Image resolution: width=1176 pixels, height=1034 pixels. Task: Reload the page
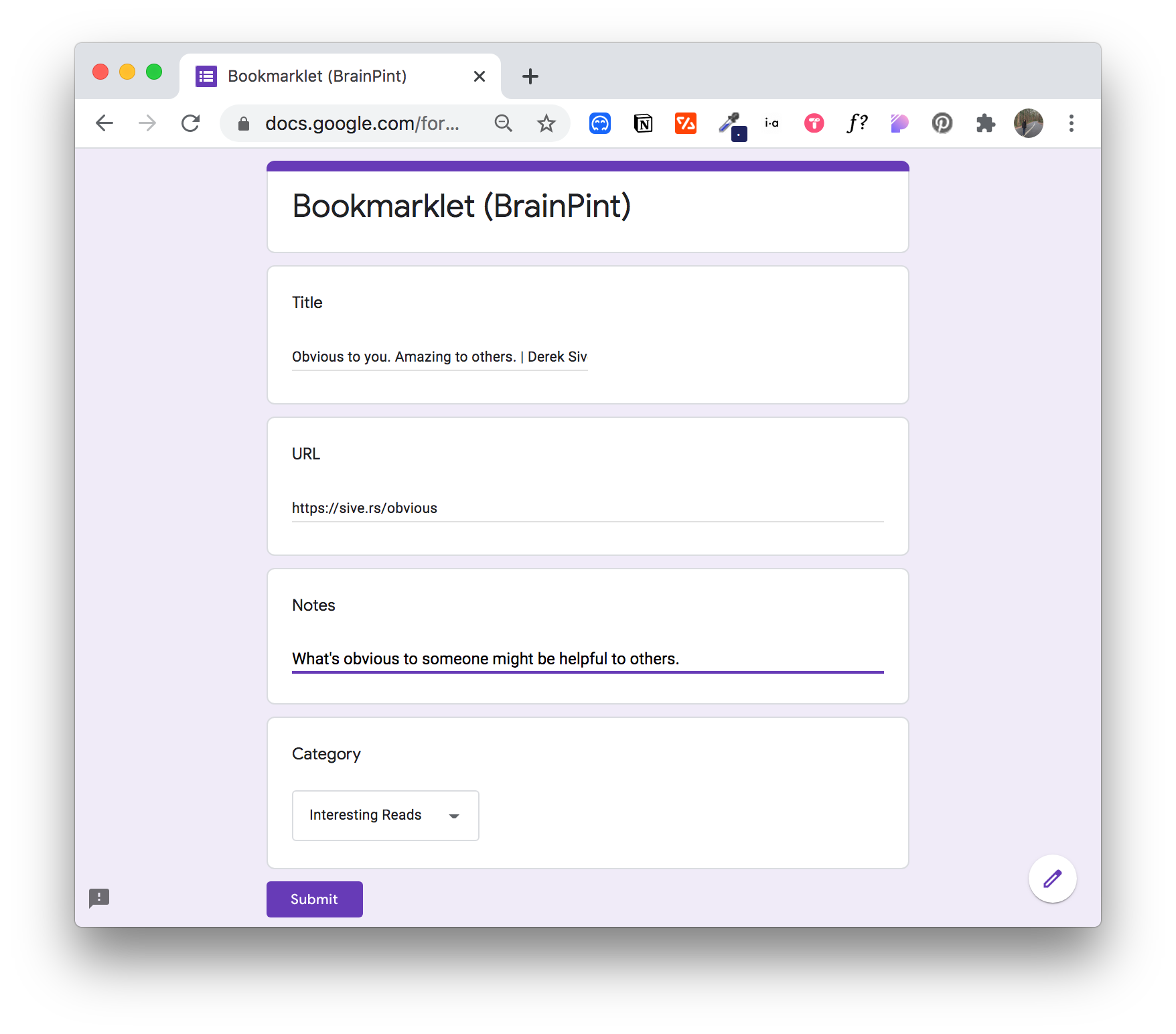pyautogui.click(x=191, y=123)
